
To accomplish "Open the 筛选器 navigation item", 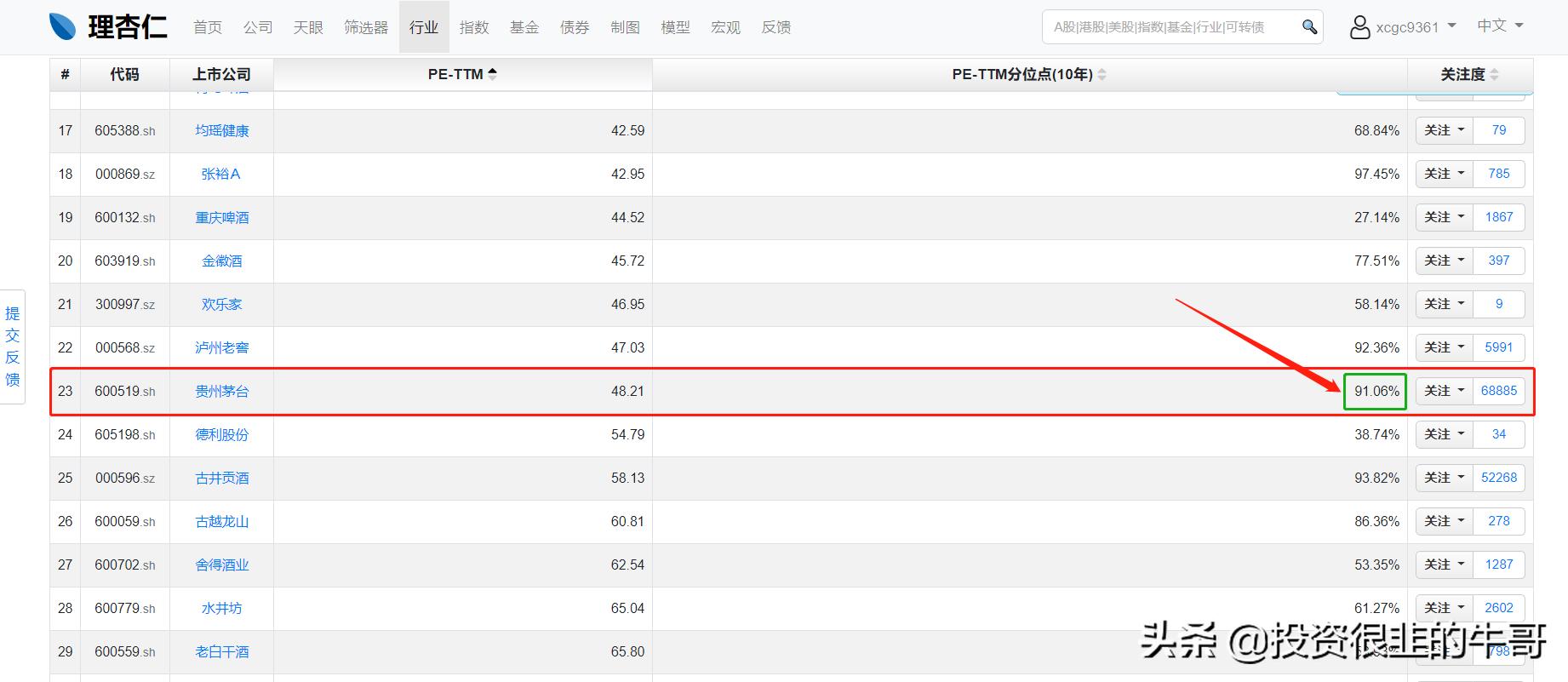I will point(366,27).
